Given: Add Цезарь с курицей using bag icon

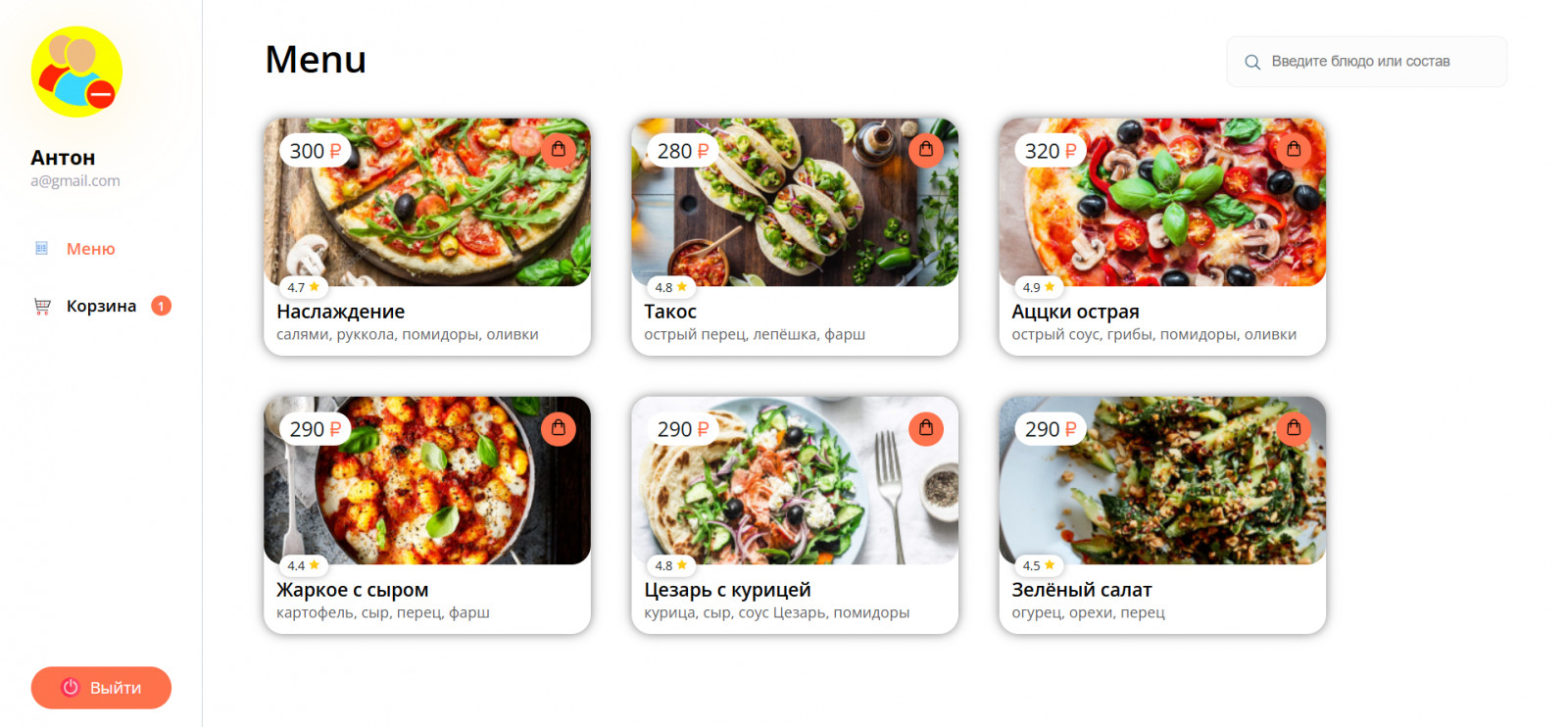Looking at the screenshot, I should [x=925, y=428].
